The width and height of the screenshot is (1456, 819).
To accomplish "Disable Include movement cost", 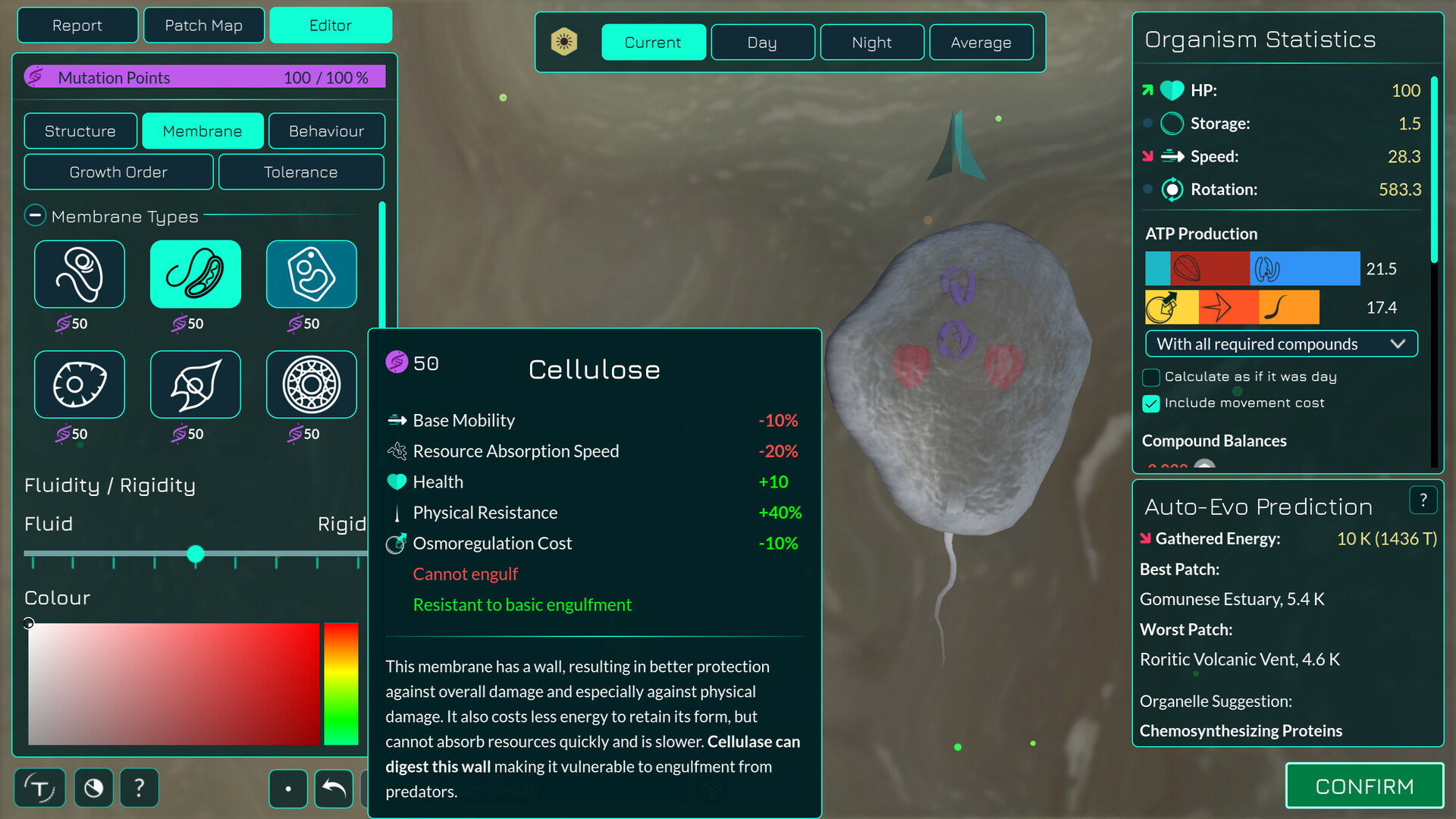I will point(1151,403).
